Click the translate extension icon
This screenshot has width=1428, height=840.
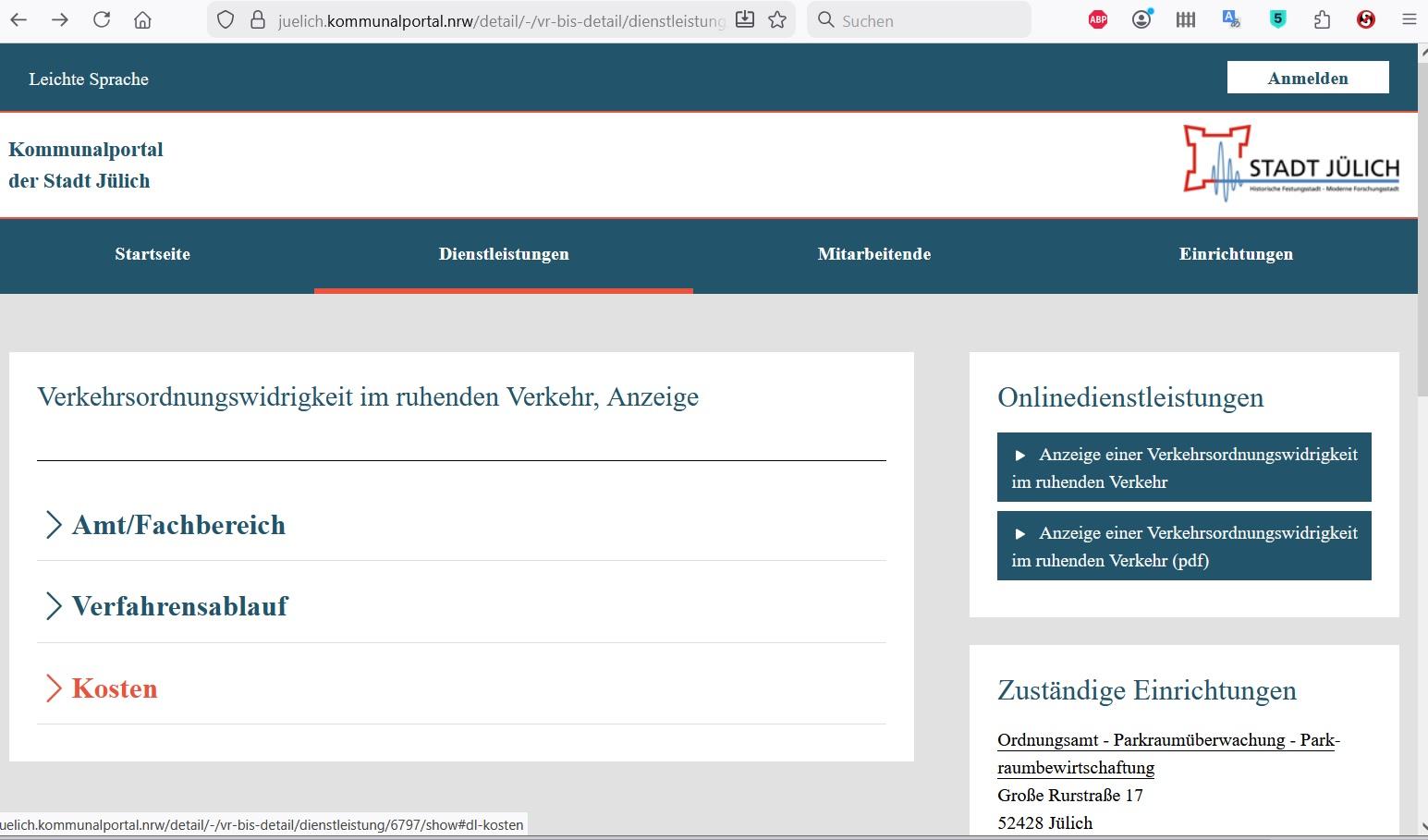pos(1231,19)
